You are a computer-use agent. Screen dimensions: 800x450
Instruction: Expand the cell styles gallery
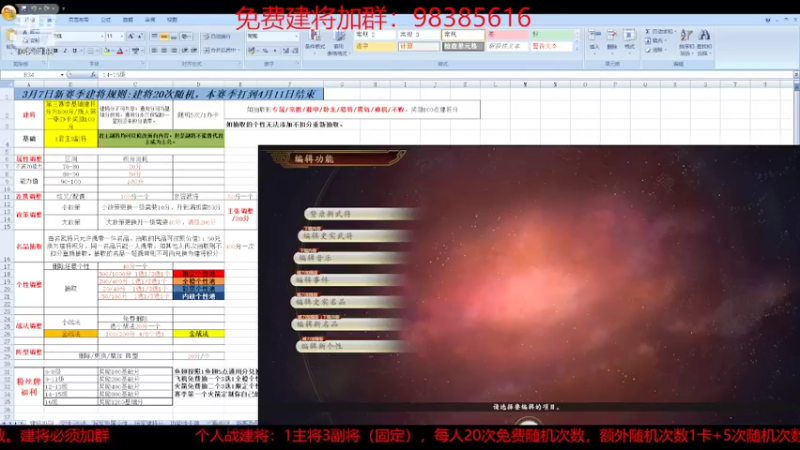point(578,48)
